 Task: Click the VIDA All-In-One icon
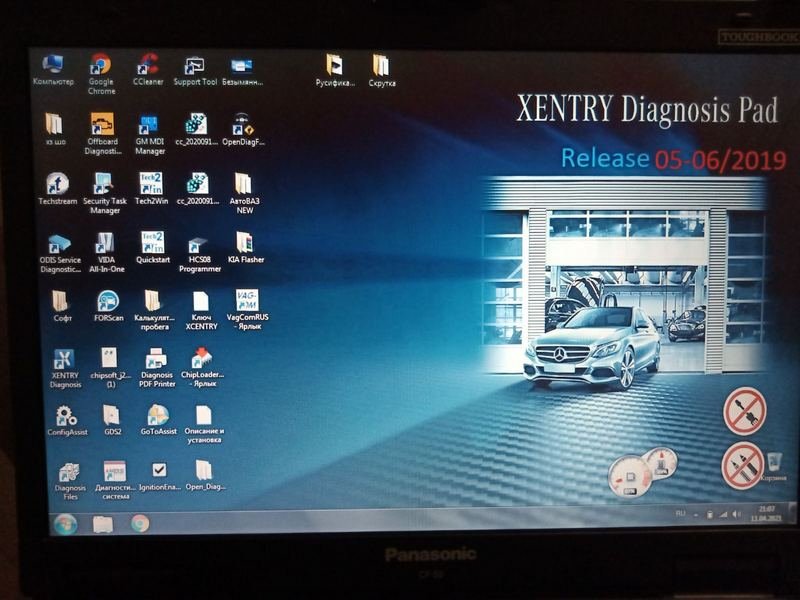pyautogui.click(x=105, y=243)
